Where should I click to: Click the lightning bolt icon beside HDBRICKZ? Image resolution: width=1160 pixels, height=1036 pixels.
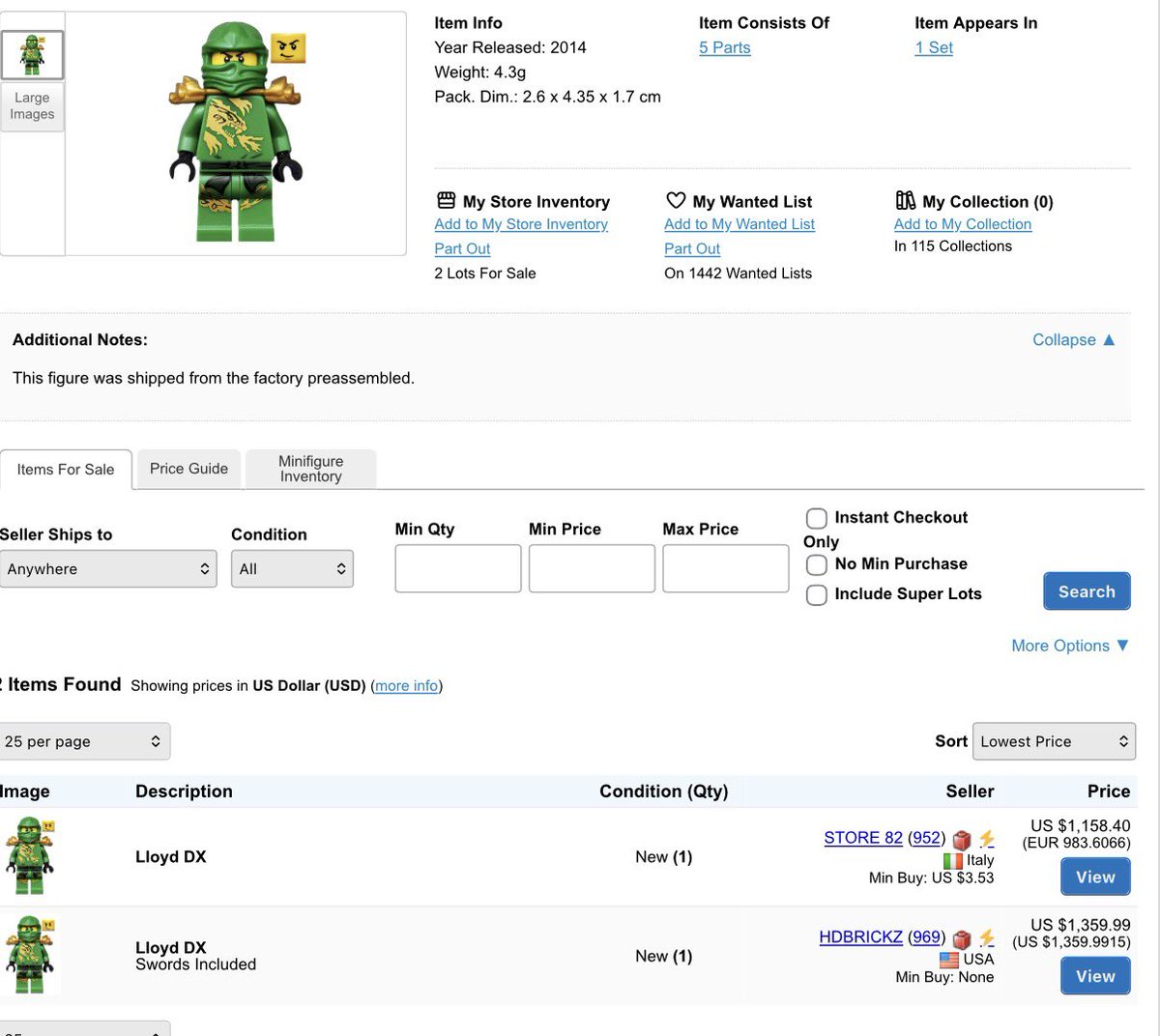coord(987,937)
